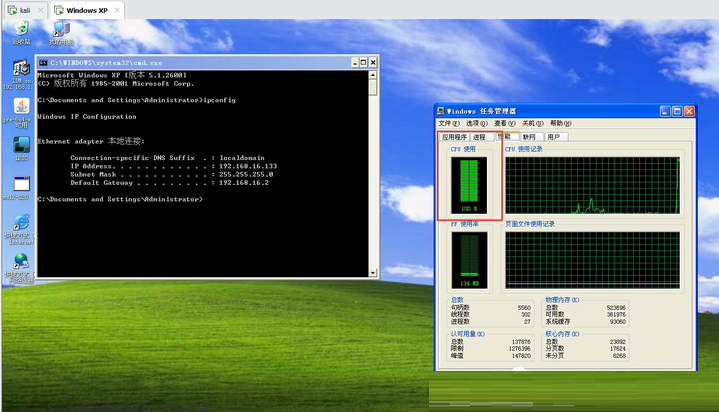
Task: Click the cmd window scrollbar up arrow
Action: [x=373, y=75]
